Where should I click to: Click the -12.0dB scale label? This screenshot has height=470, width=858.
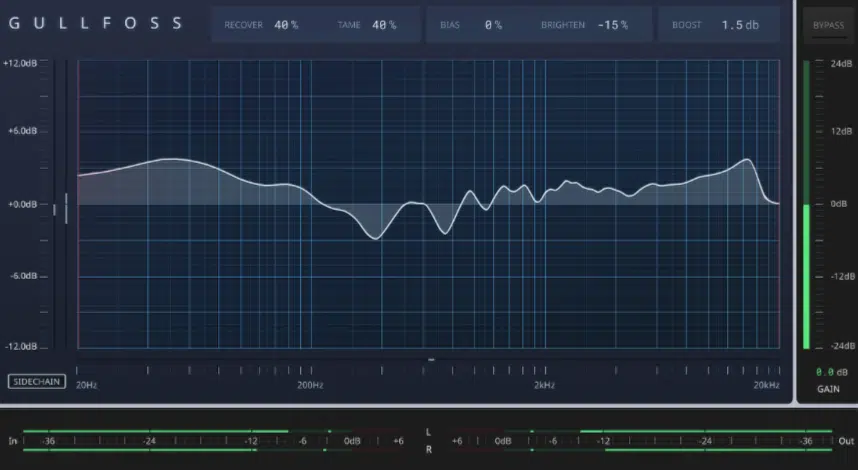[21, 346]
